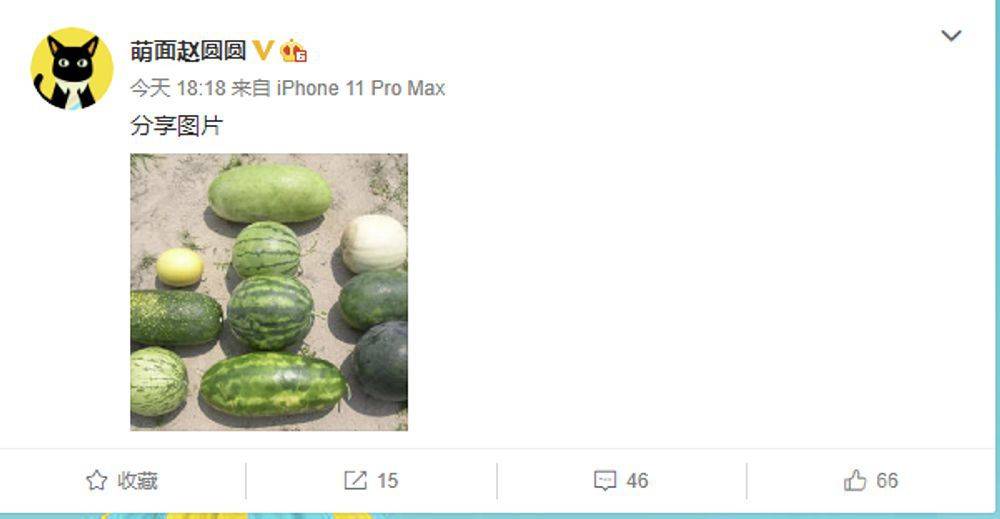1000x519 pixels.
Task: Expand the post options chevron menu
Action: 951,36
